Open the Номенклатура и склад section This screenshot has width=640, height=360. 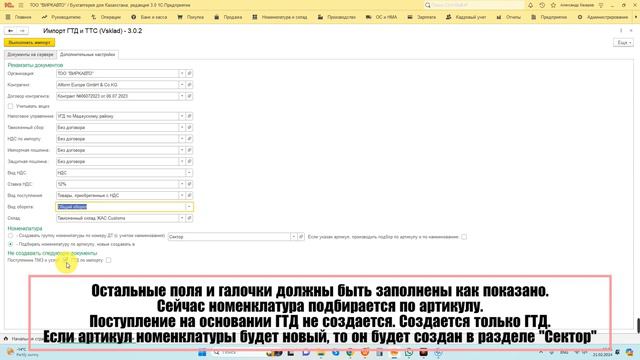coord(280,17)
